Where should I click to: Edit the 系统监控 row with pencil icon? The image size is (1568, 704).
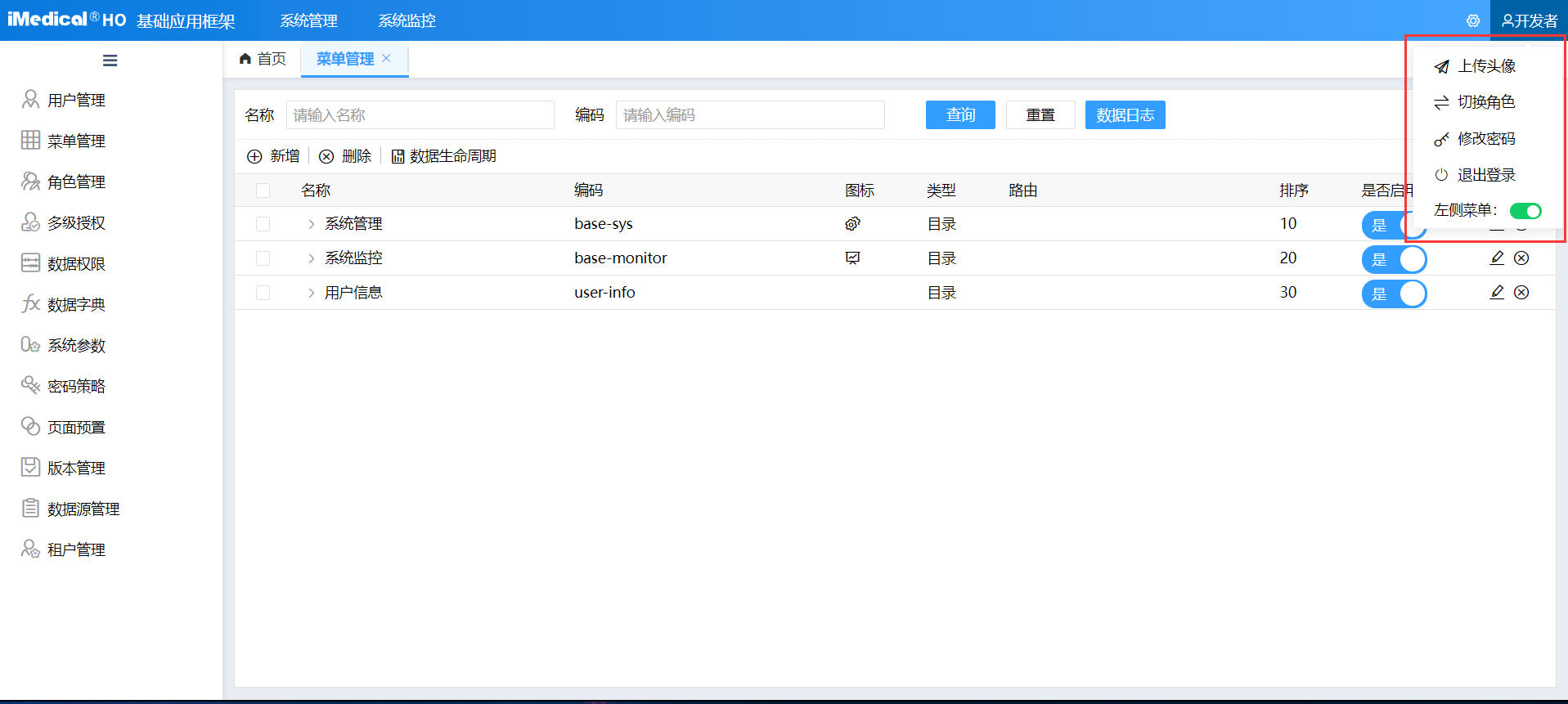coord(1497,258)
